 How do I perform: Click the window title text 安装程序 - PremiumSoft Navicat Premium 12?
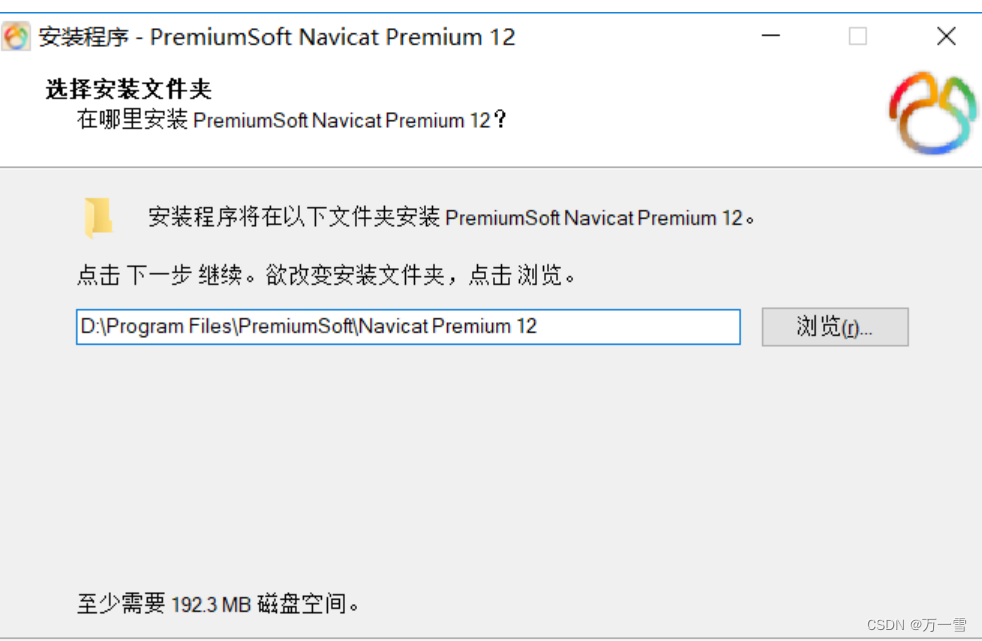[277, 37]
